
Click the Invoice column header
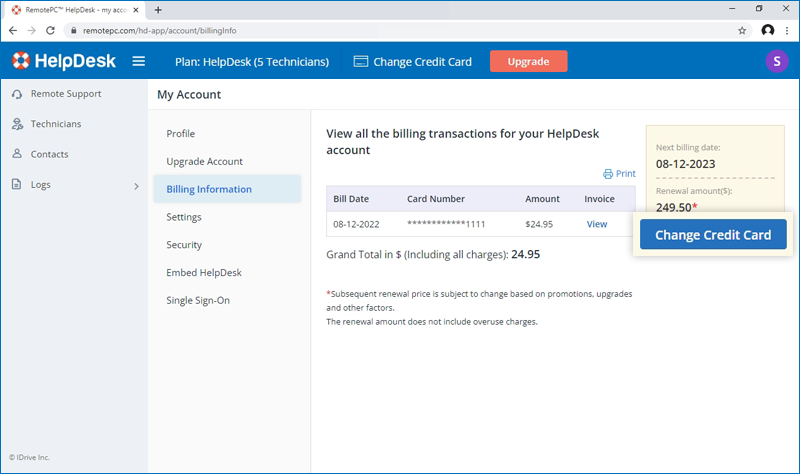[x=599, y=199]
